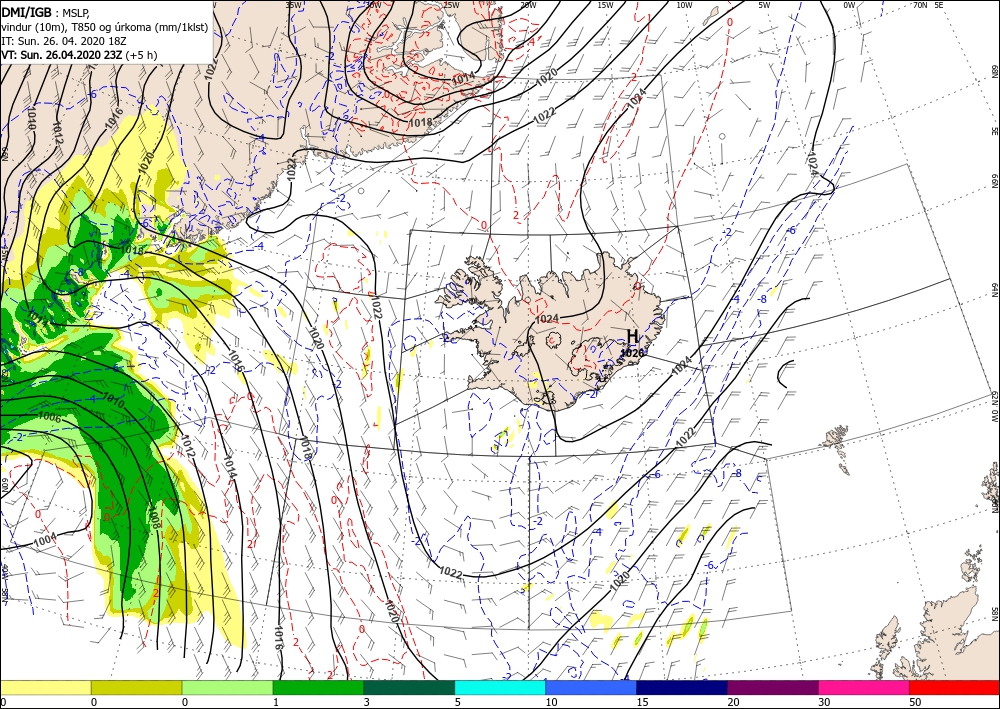Click the purple legend swatch
This screenshot has width=1000, height=709.
click(x=773, y=688)
